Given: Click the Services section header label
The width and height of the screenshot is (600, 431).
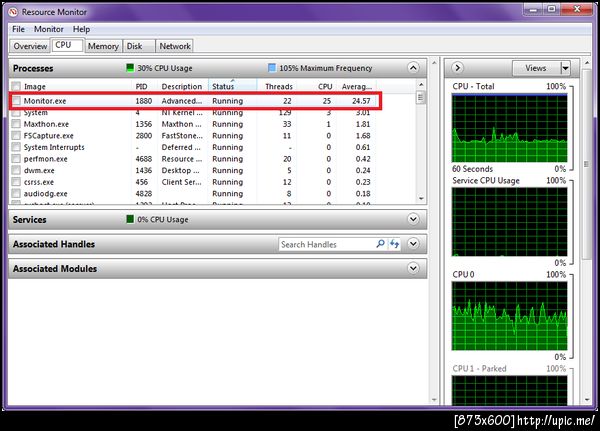Looking at the screenshot, I should [29, 220].
